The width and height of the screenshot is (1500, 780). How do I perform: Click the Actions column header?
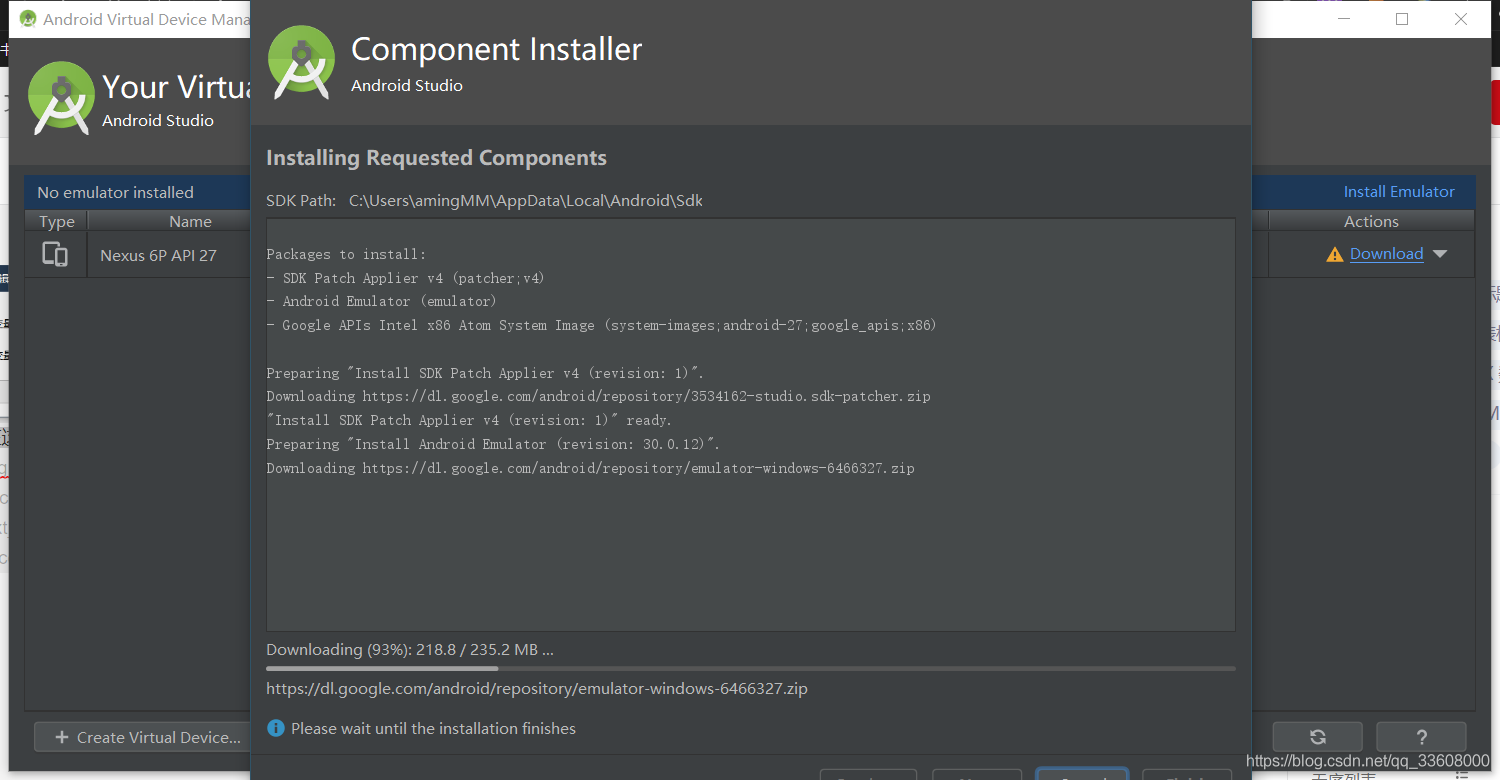1371,222
